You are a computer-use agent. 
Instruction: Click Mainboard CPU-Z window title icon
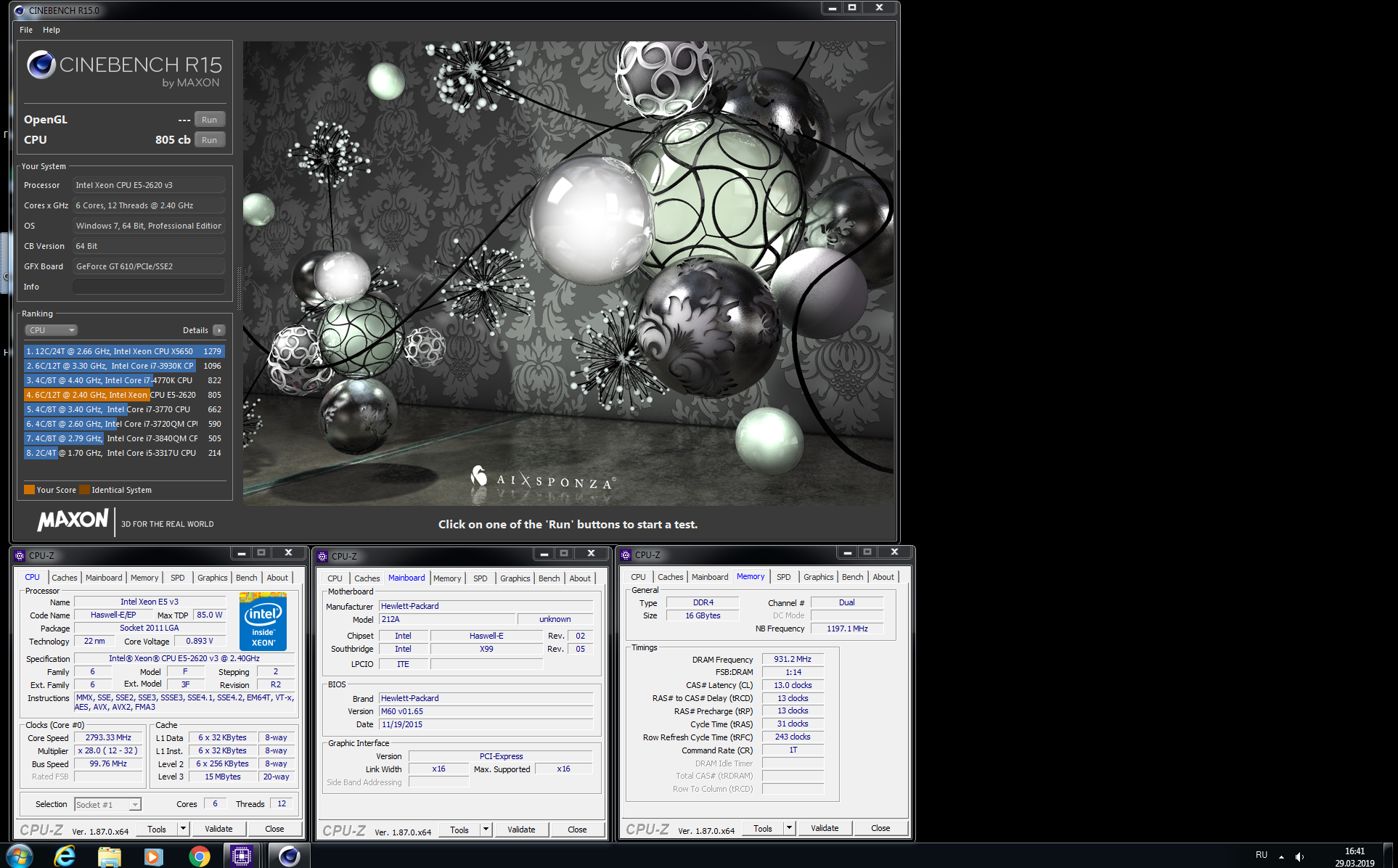click(x=322, y=557)
